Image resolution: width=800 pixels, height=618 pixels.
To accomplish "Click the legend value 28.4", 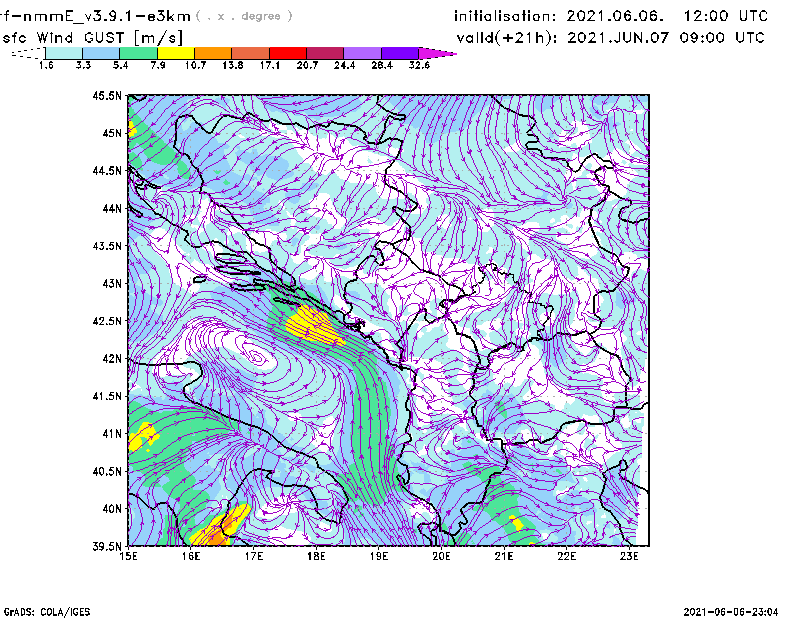I will (382, 65).
